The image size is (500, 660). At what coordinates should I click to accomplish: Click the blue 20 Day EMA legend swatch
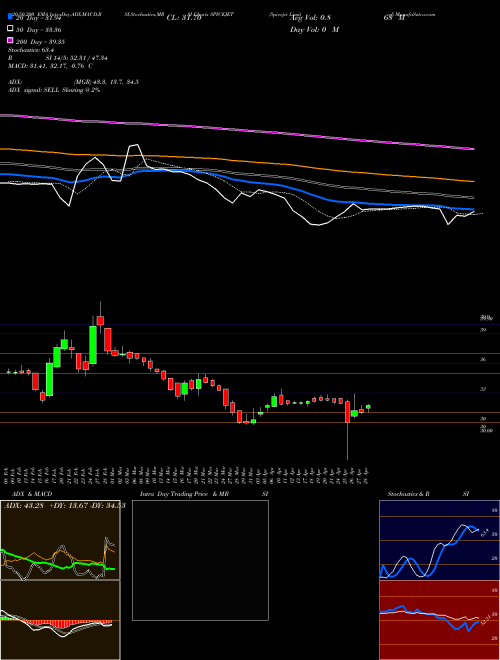coord(11,16)
